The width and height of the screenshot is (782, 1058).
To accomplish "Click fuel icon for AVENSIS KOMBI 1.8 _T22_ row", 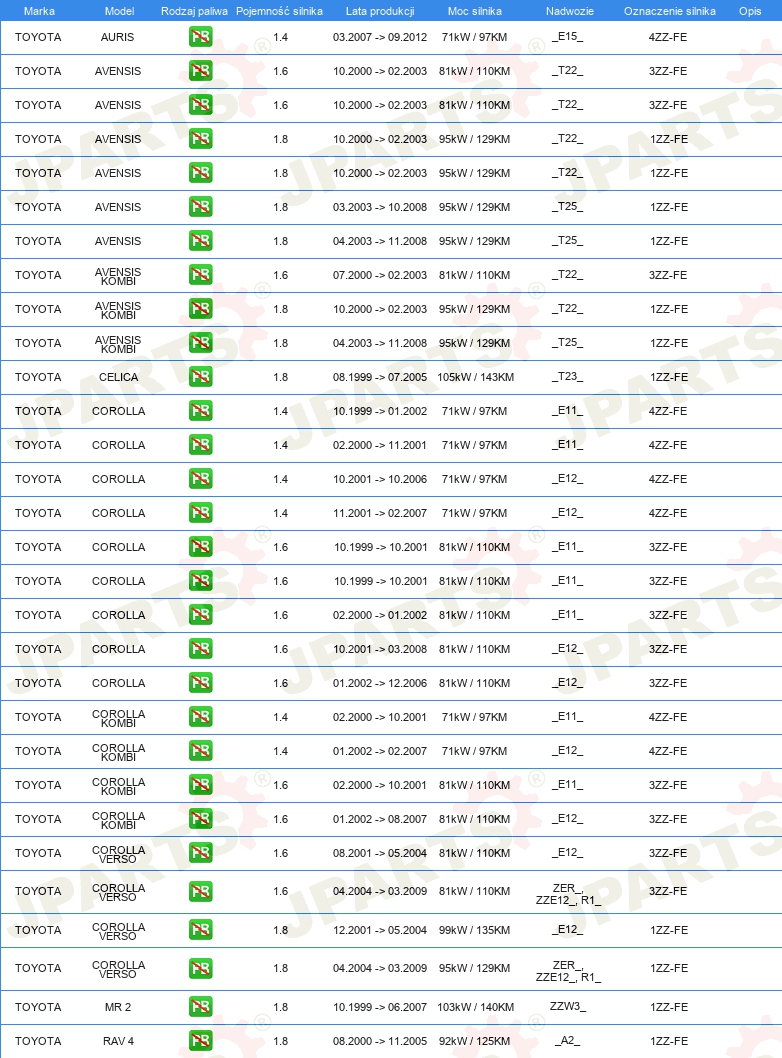I will point(200,308).
